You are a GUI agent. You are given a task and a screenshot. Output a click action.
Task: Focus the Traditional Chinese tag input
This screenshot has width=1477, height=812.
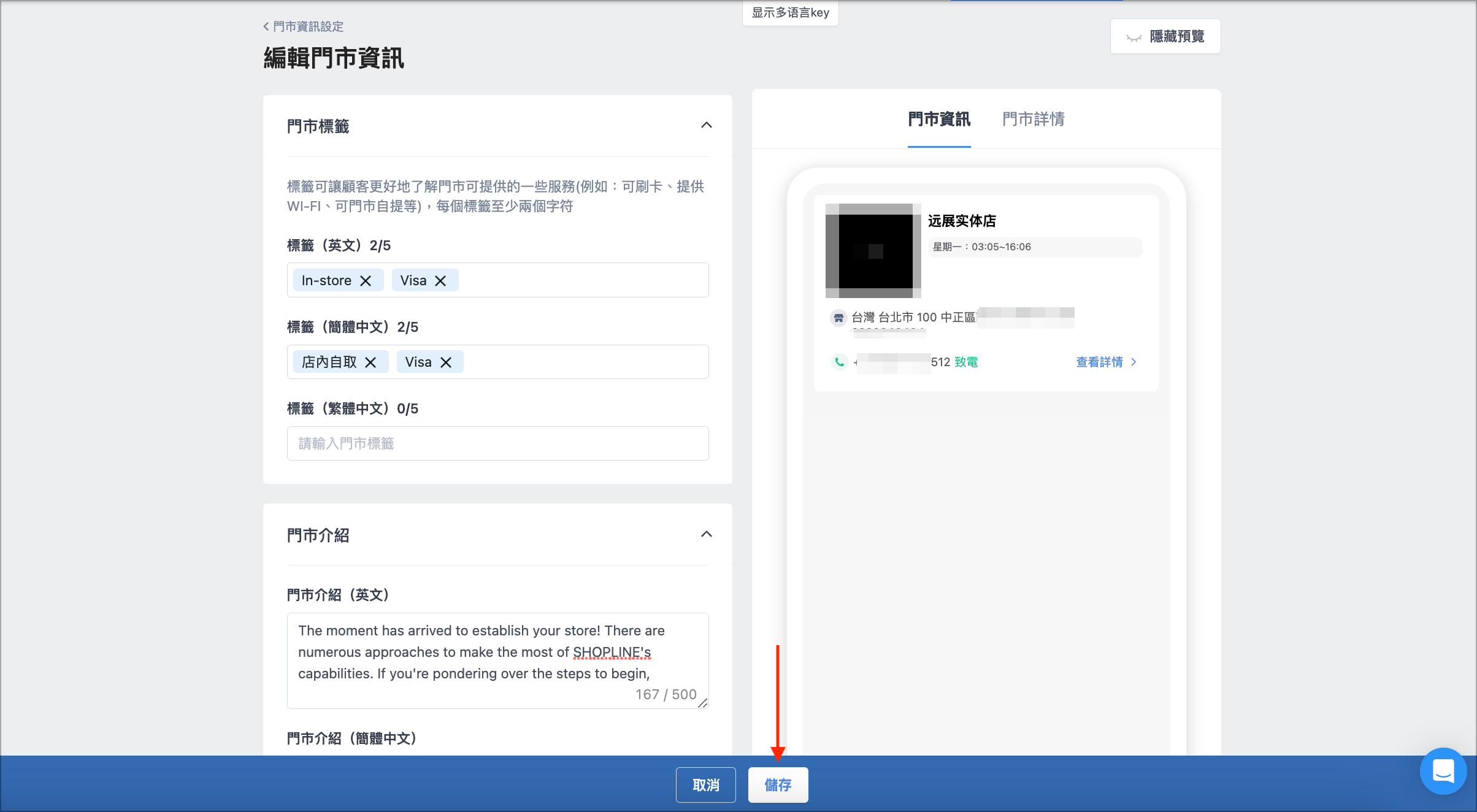click(x=498, y=443)
